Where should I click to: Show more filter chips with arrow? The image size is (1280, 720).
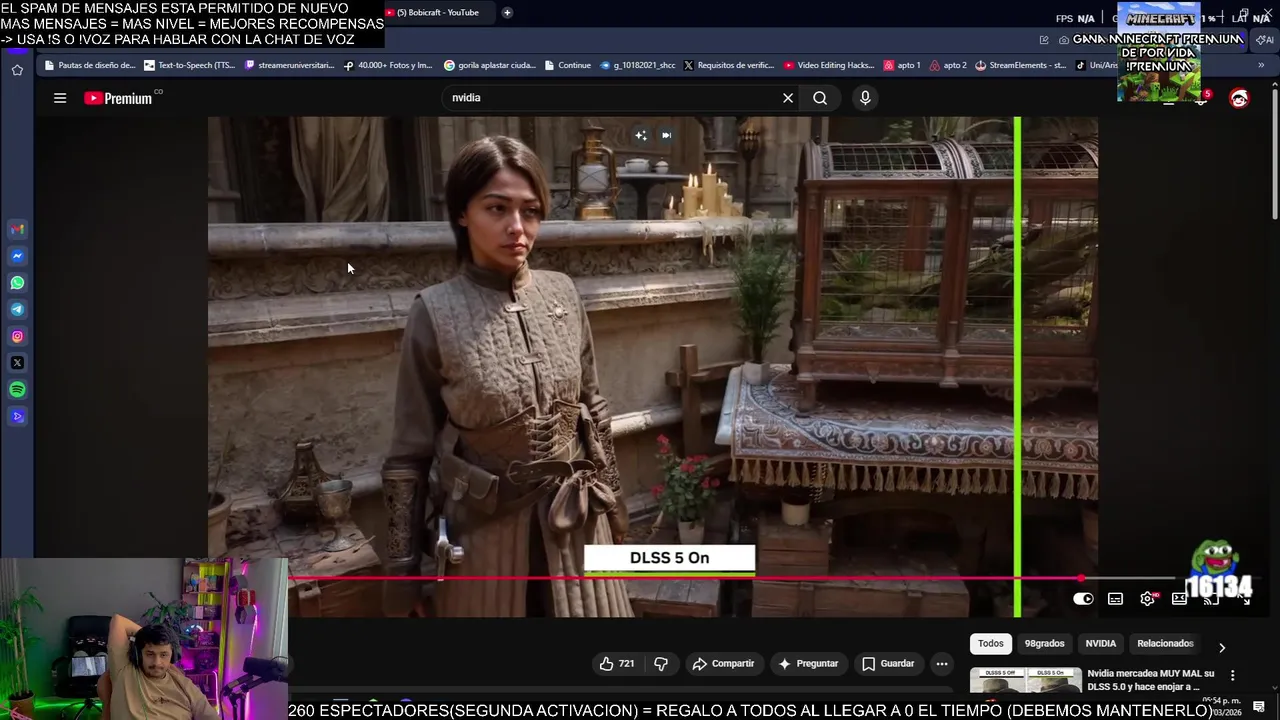click(x=1222, y=647)
